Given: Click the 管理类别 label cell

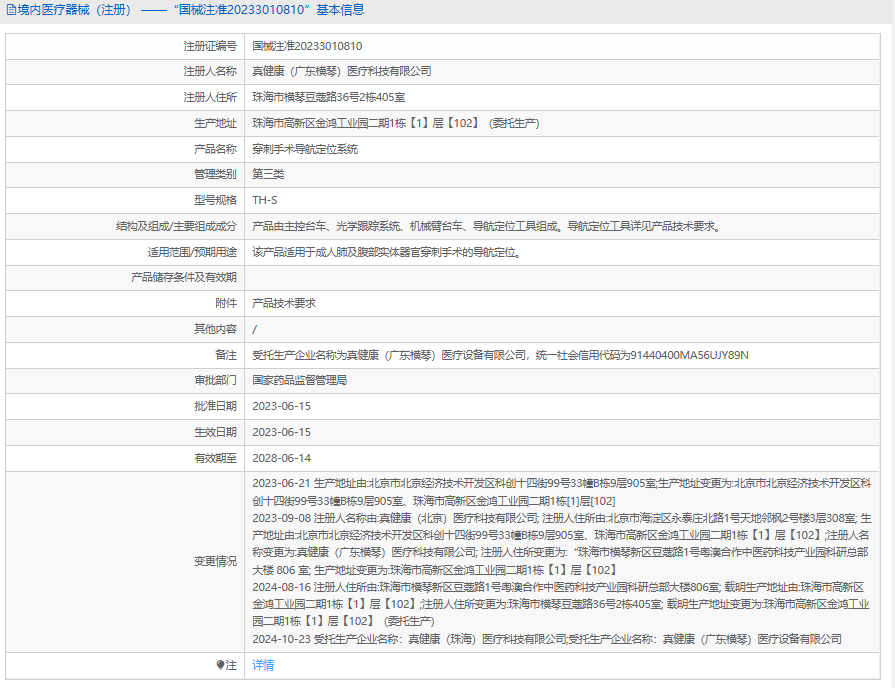Looking at the screenshot, I should [125, 175].
